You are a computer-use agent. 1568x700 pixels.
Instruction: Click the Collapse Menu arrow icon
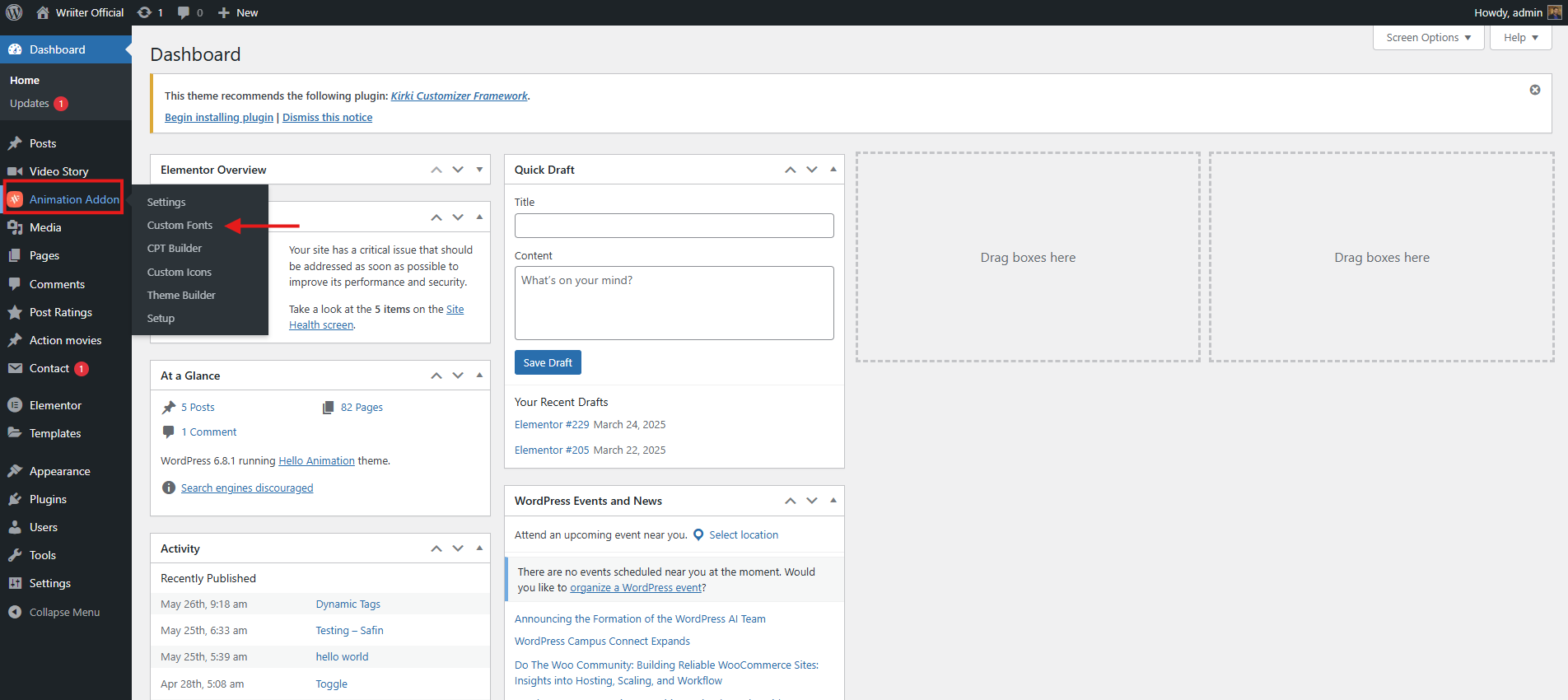click(15, 612)
